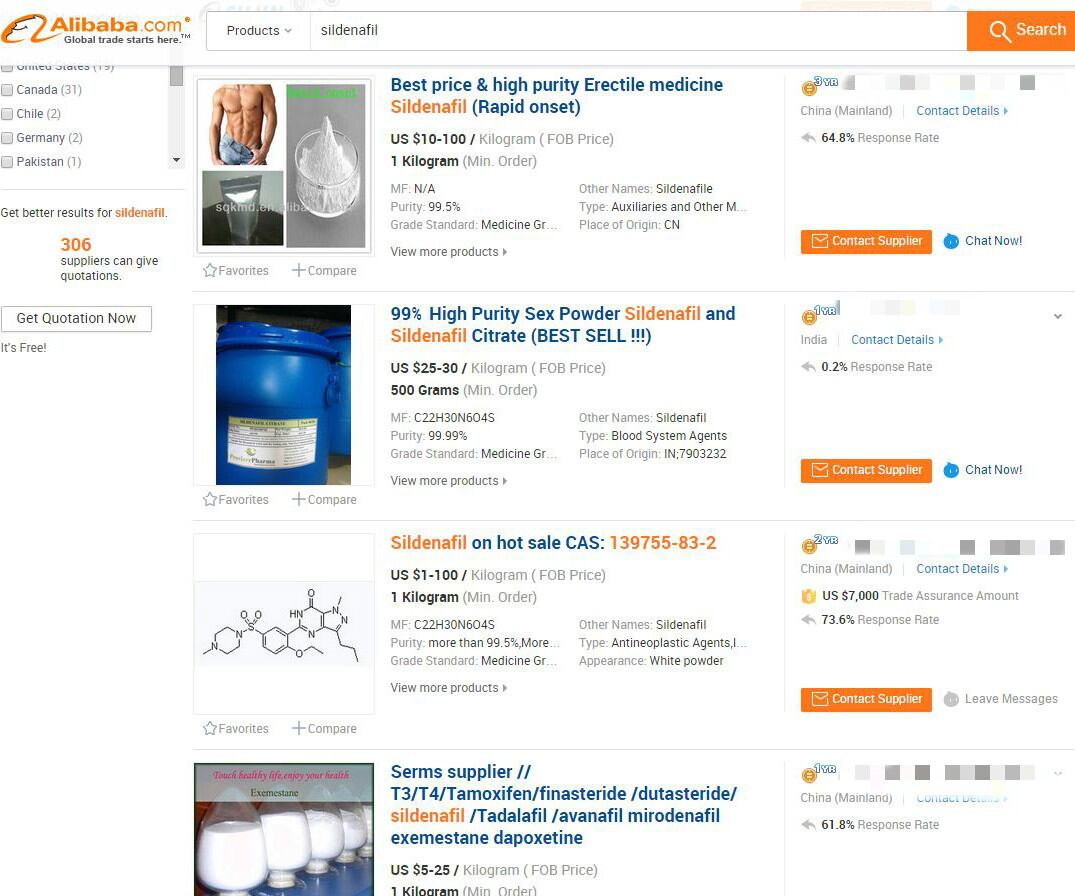Screen dimensions: 1075x896
Task: Open the Products search category dropdown
Action: point(258,31)
